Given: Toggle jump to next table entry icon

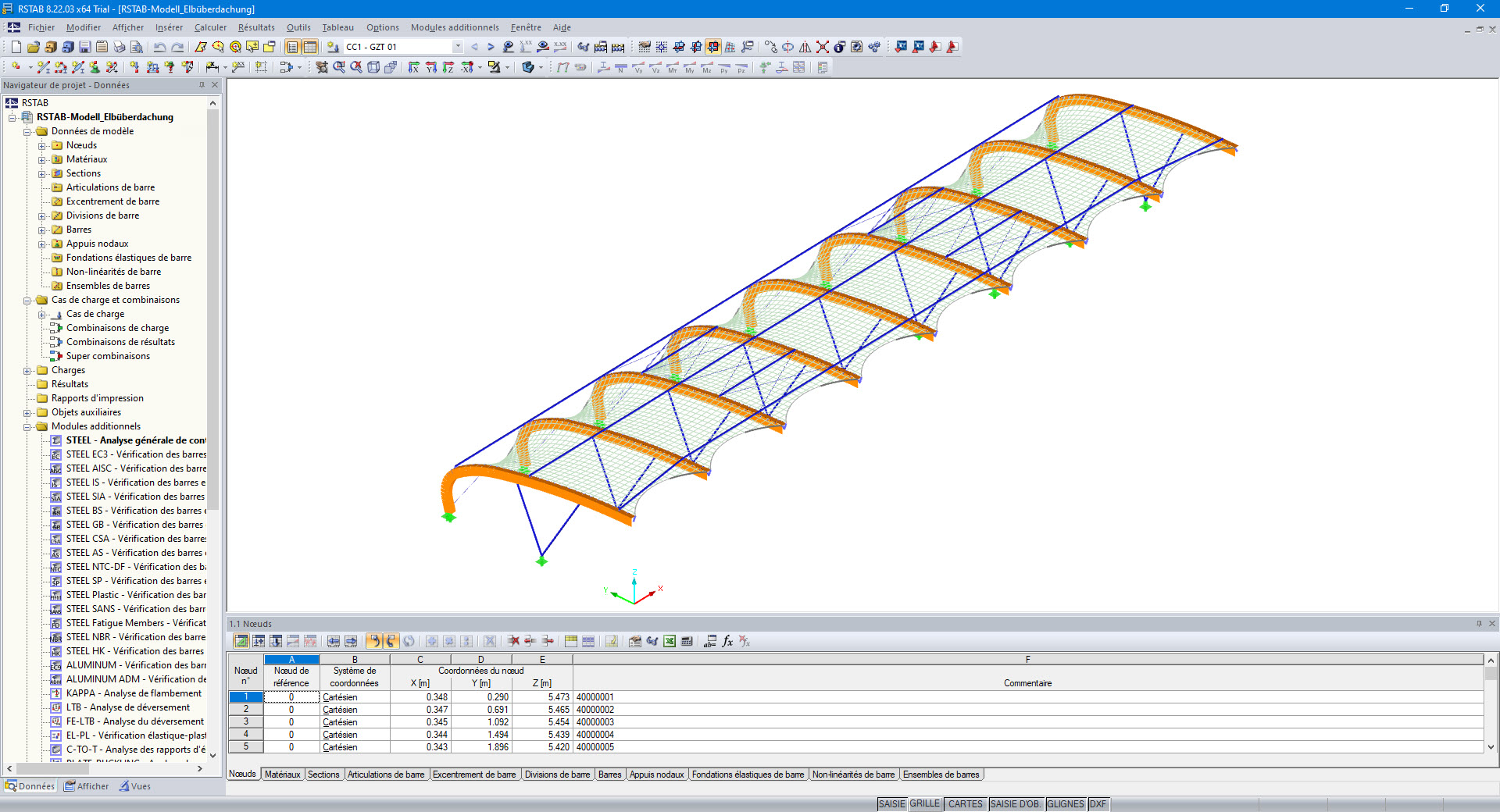Looking at the screenshot, I should pos(351,641).
